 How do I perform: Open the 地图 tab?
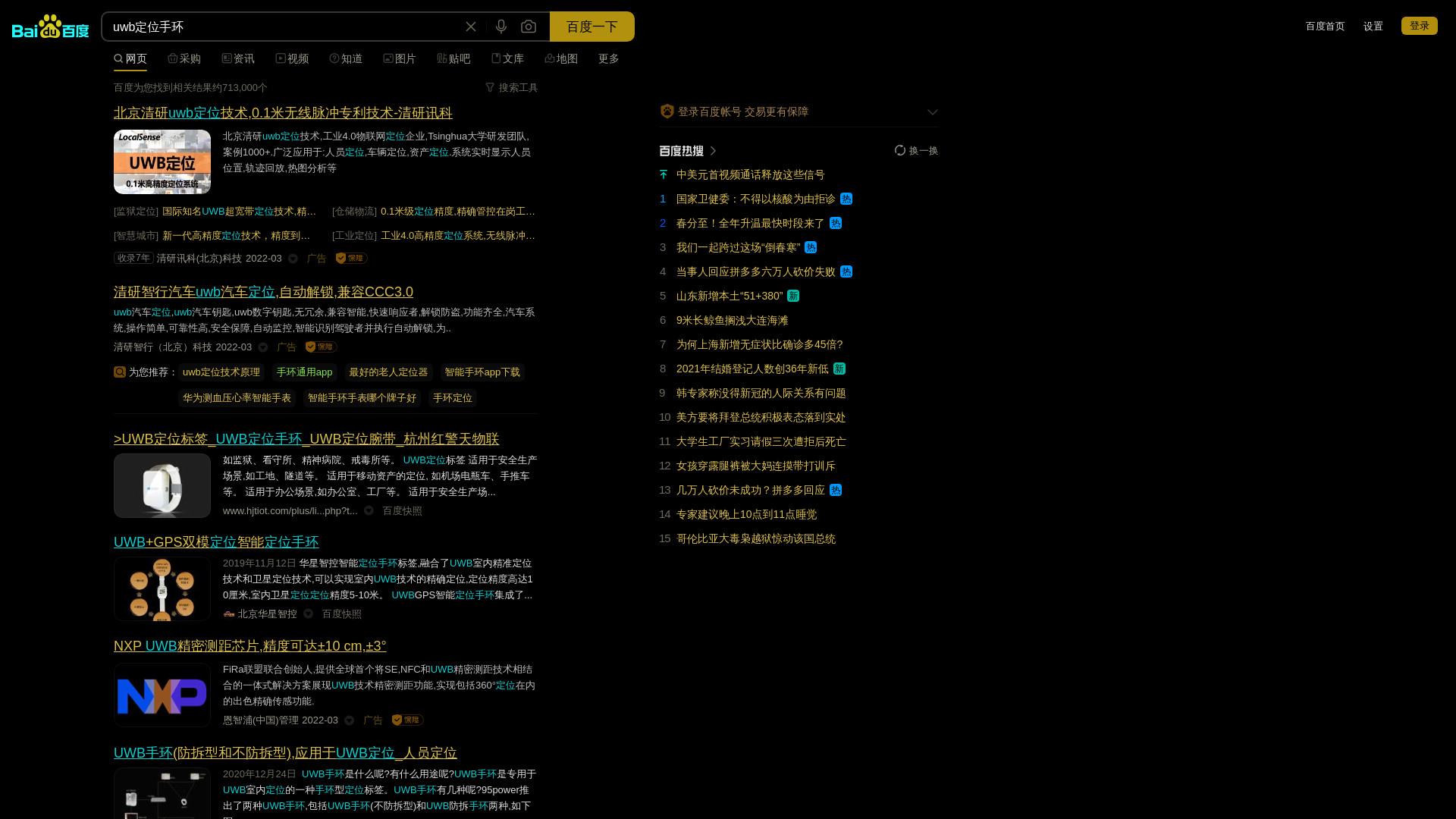pyautogui.click(x=561, y=58)
